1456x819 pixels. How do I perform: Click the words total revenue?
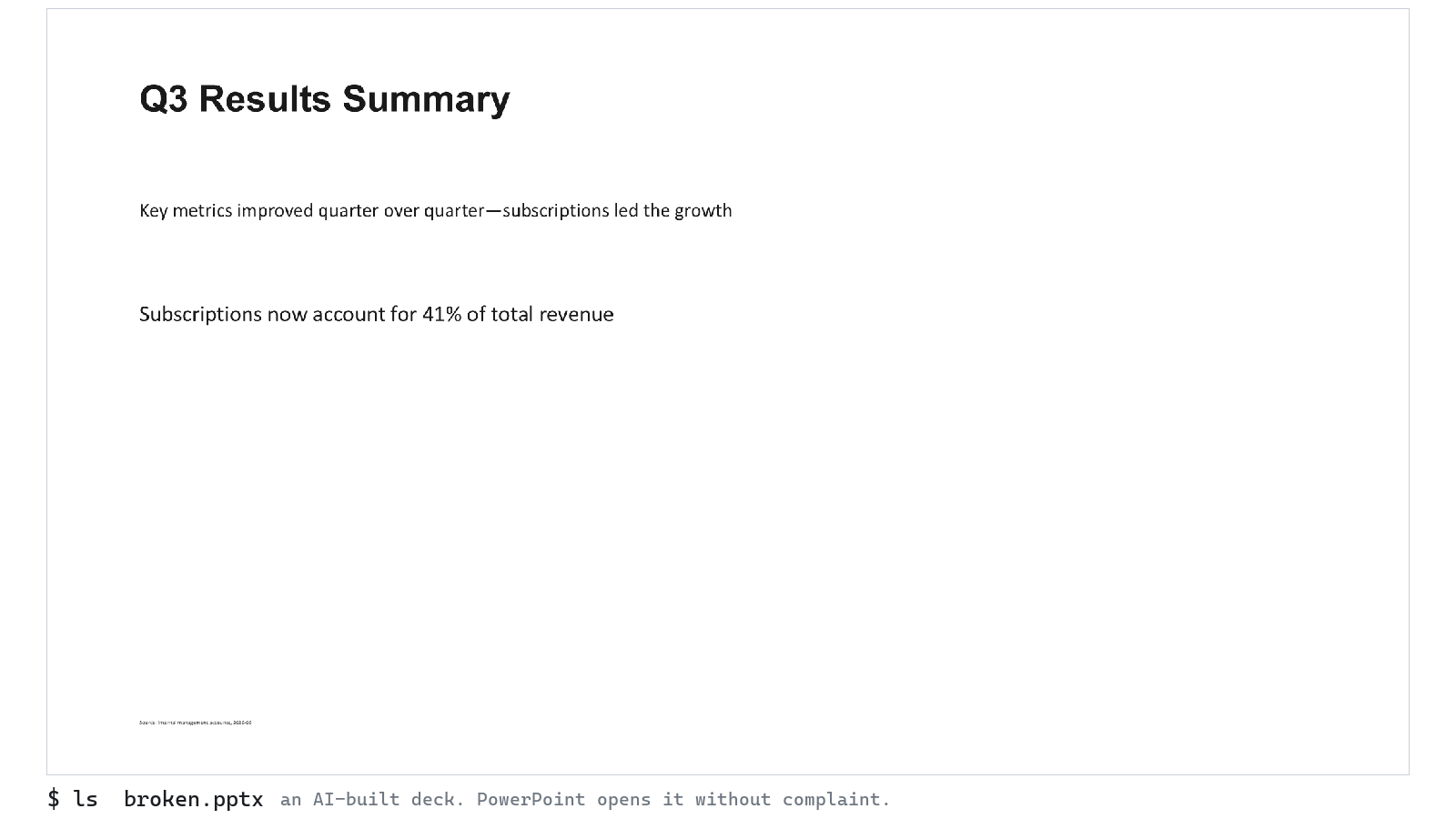552,314
